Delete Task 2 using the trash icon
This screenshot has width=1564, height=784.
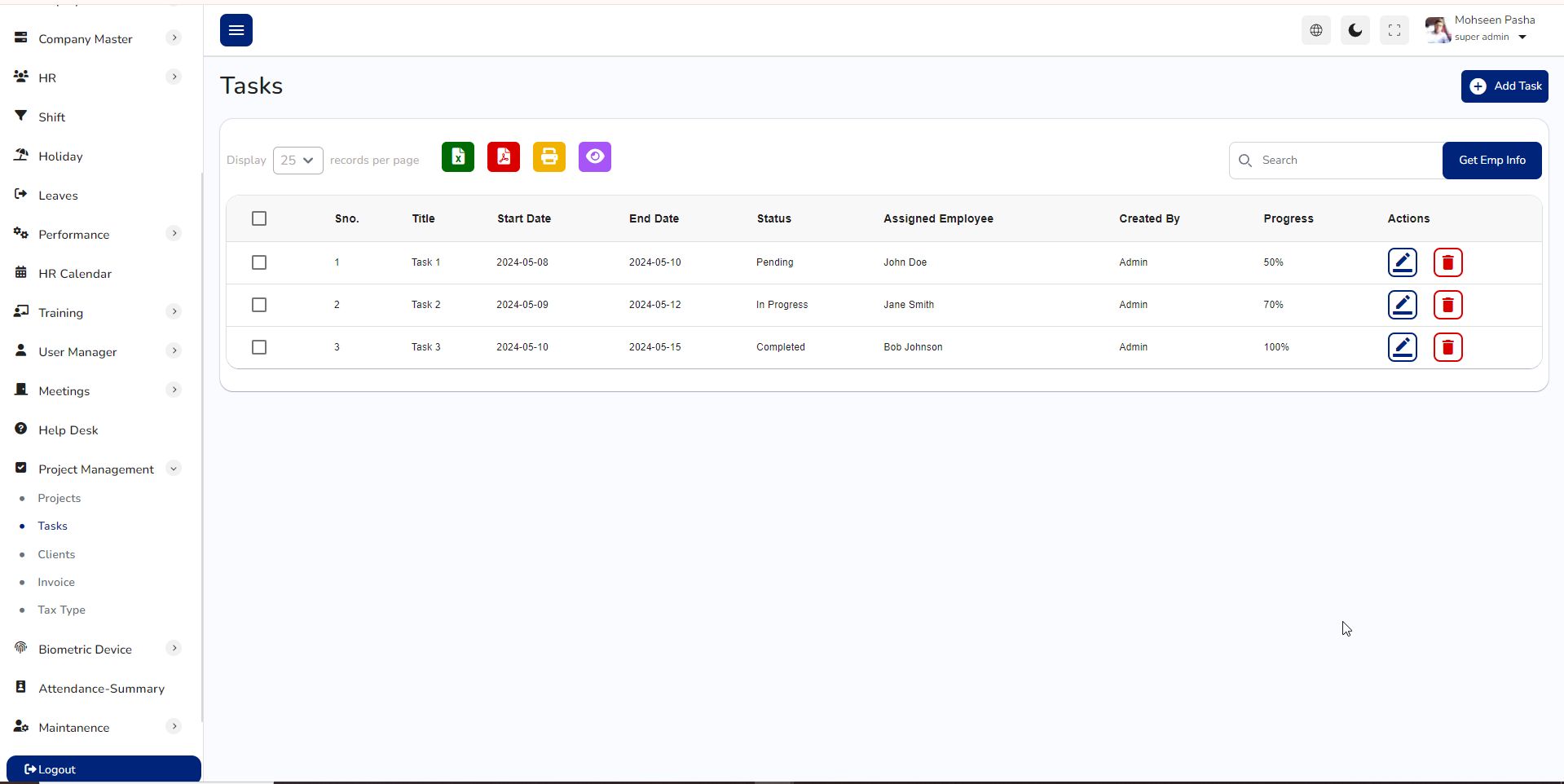[1447, 305]
